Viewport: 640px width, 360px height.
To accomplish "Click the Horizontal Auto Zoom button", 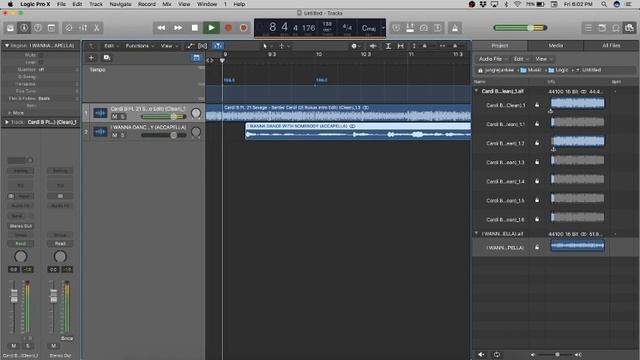I will click(400, 46).
